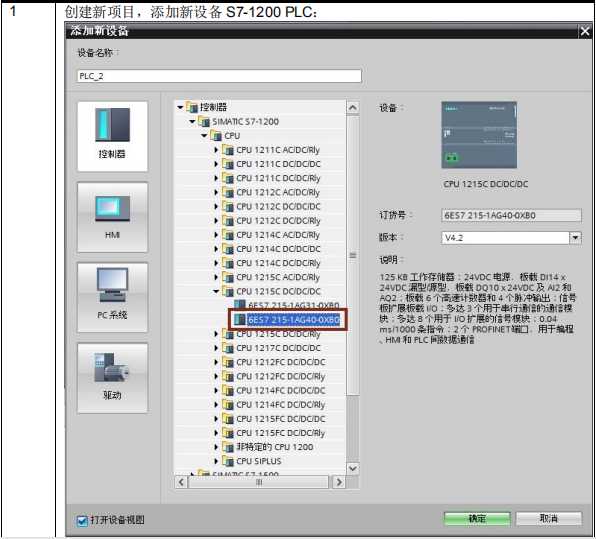Screen dimensions: 596x539
Task: Click folder icon of CPU SIPLUS
Action: tap(228, 461)
